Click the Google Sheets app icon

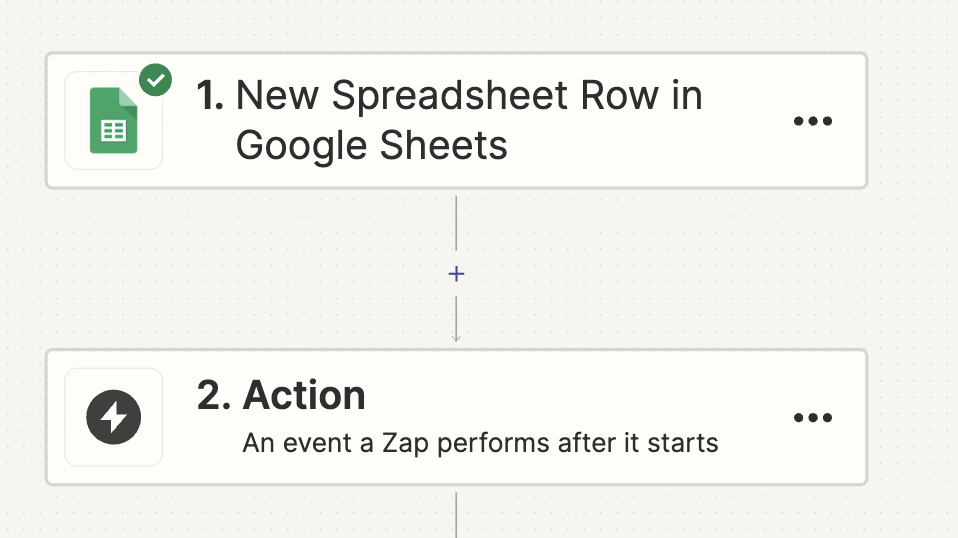(x=114, y=120)
